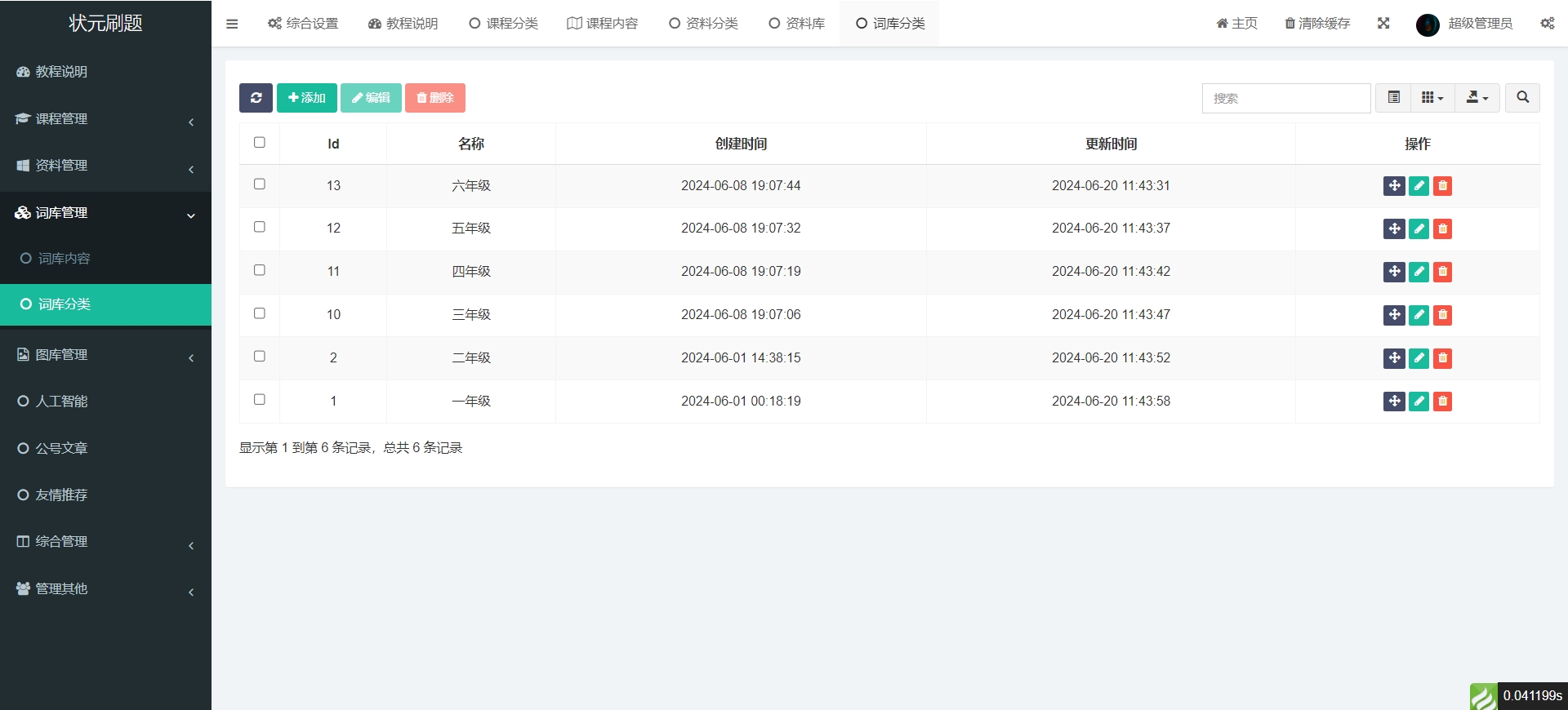
Task: Collapse 词库管理 sidebar menu
Action: click(105, 213)
